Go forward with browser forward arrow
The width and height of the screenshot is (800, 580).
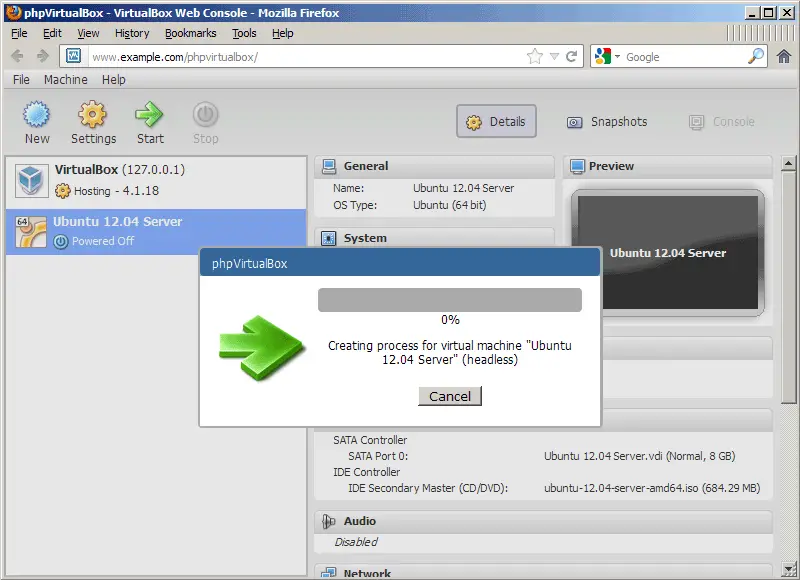(43, 56)
